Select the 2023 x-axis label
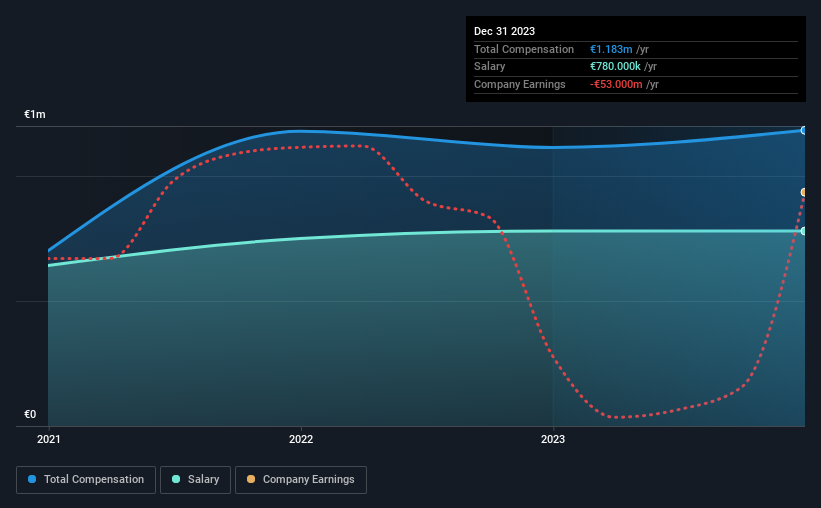Viewport: 821px width, 508px height. (553, 439)
